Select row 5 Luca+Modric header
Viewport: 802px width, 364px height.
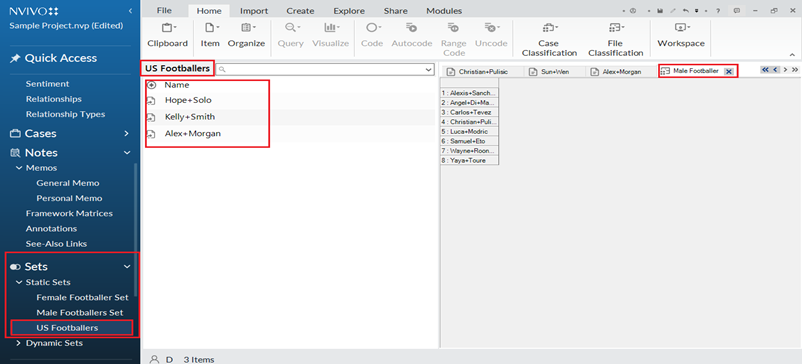pos(470,131)
